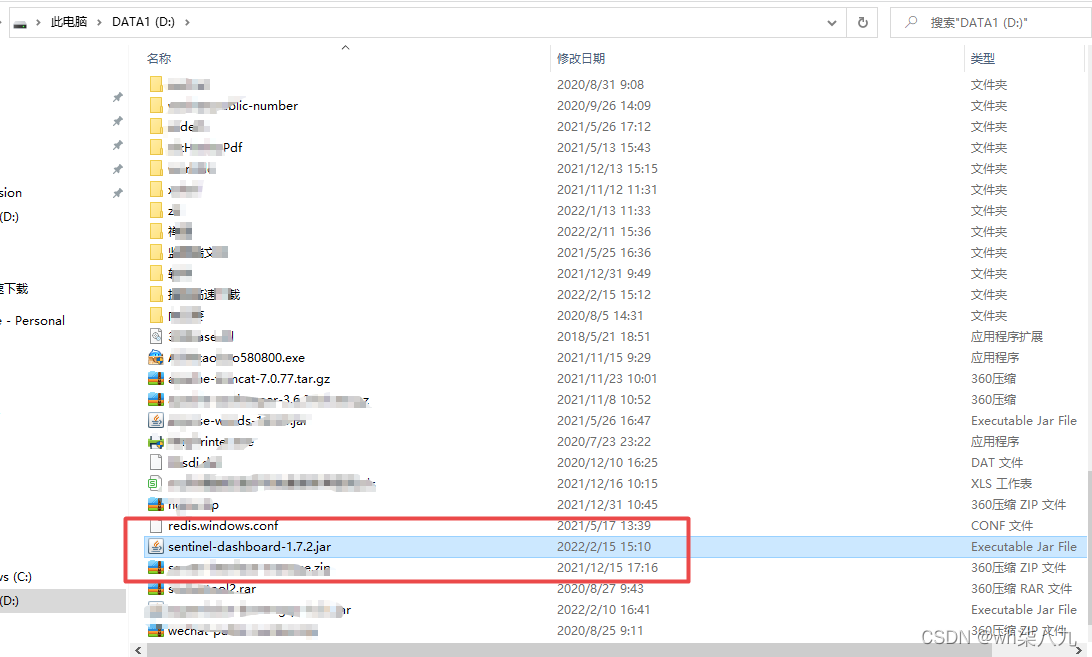Click the DLL file icon dated 2018/5/21
The height and width of the screenshot is (657, 1092).
coord(156,337)
